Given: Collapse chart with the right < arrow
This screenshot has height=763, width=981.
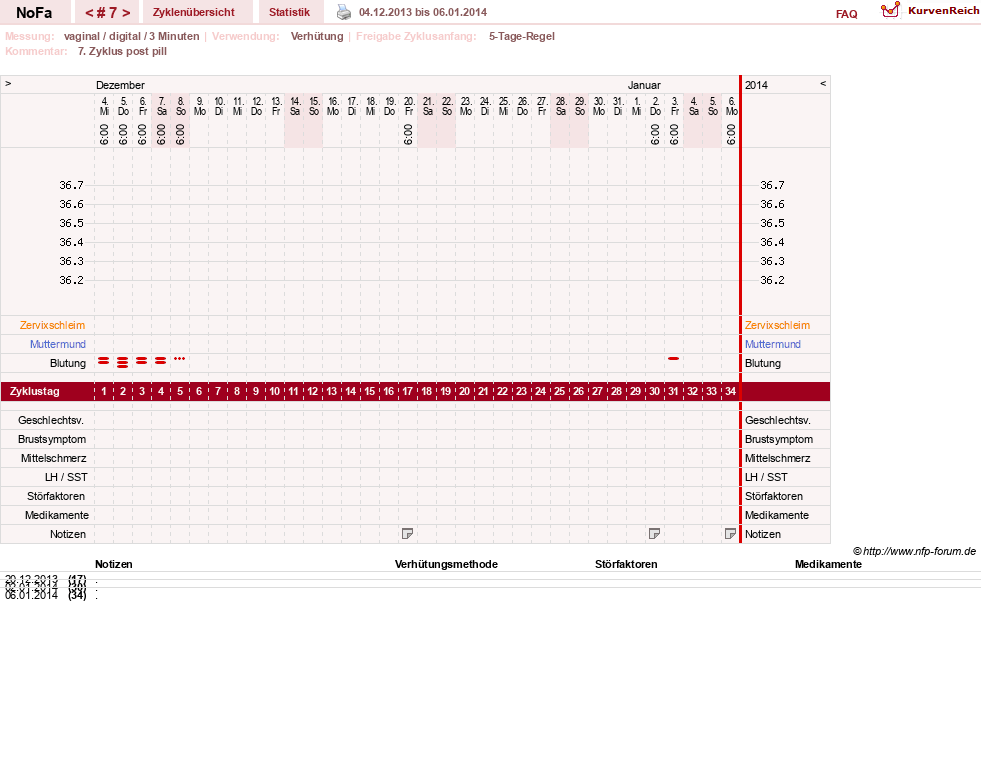Looking at the screenshot, I should [823, 83].
